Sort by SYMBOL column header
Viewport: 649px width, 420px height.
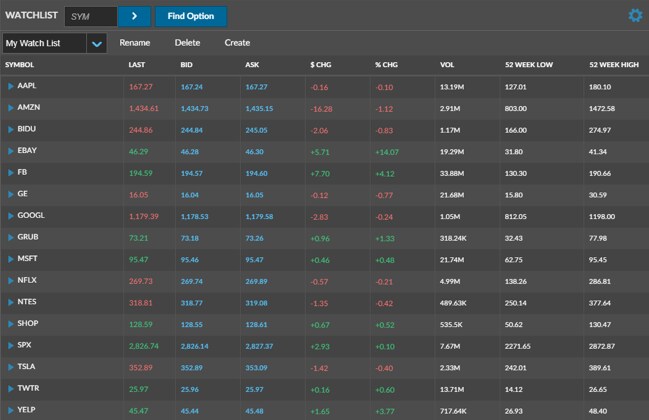[x=19, y=65]
